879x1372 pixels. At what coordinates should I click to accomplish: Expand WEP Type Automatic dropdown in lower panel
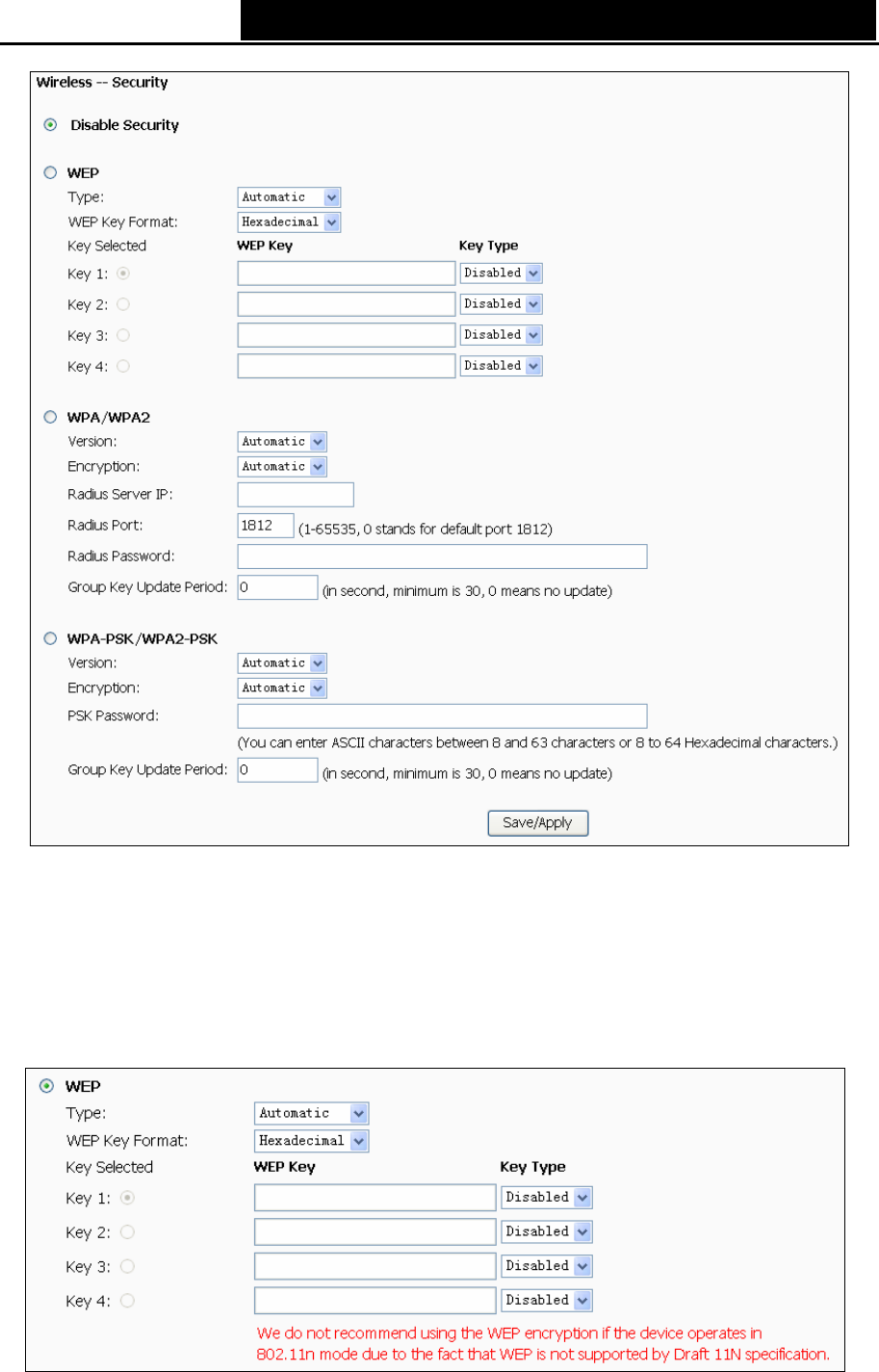312,1114
